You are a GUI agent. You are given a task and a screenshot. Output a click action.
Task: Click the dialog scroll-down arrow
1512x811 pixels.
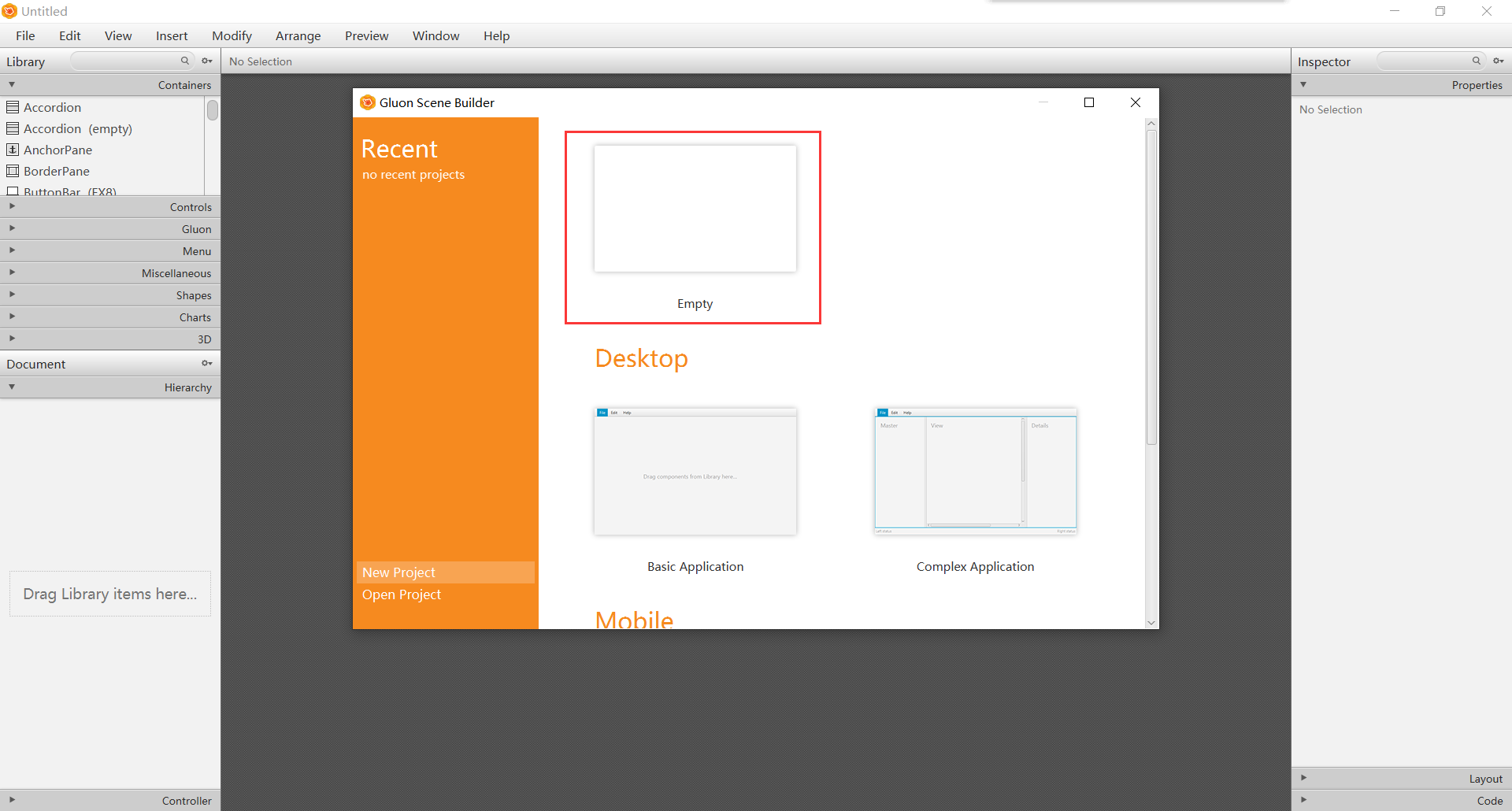1151,623
